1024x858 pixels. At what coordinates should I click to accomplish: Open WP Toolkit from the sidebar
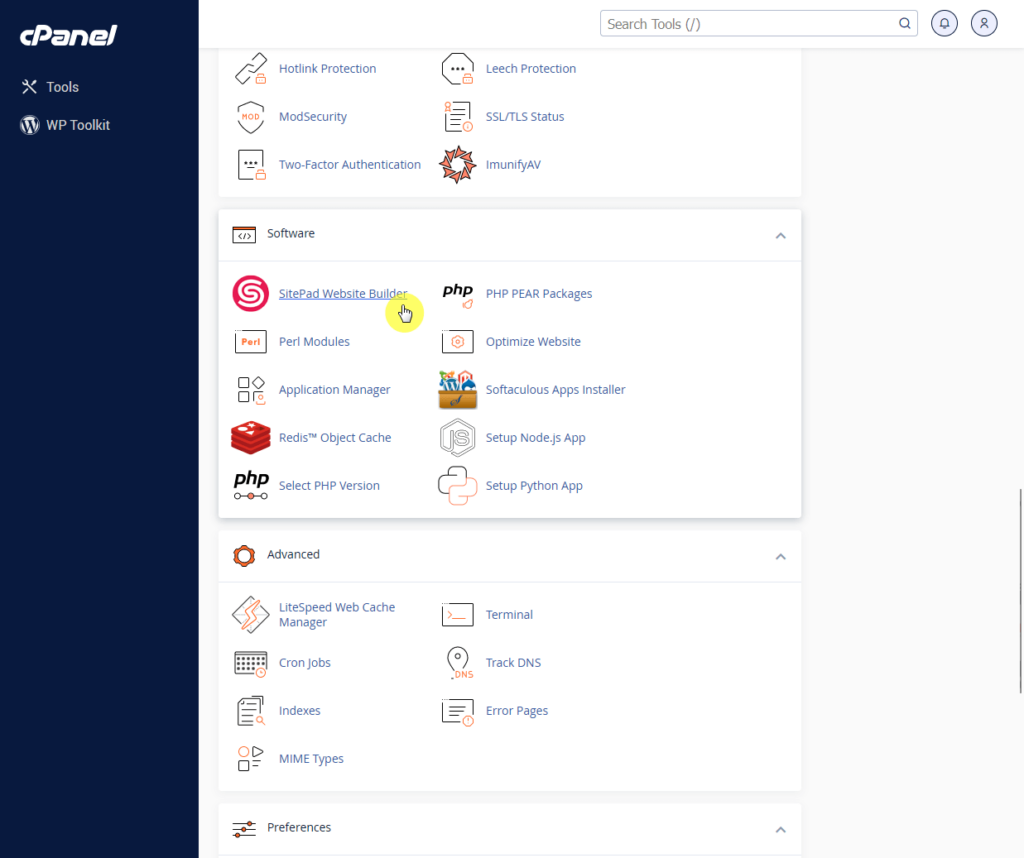point(76,124)
